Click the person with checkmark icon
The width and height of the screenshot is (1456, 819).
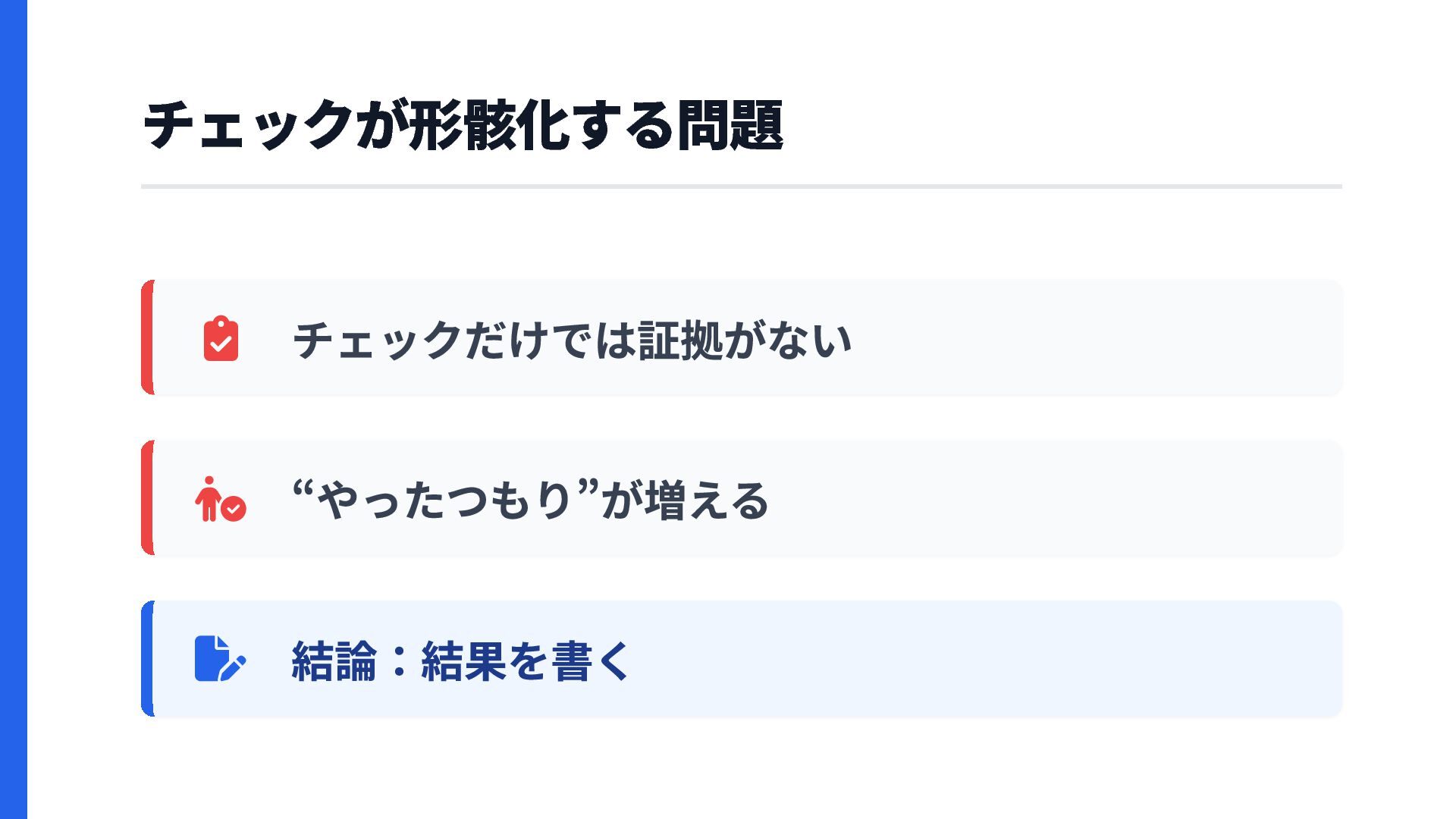point(221,499)
